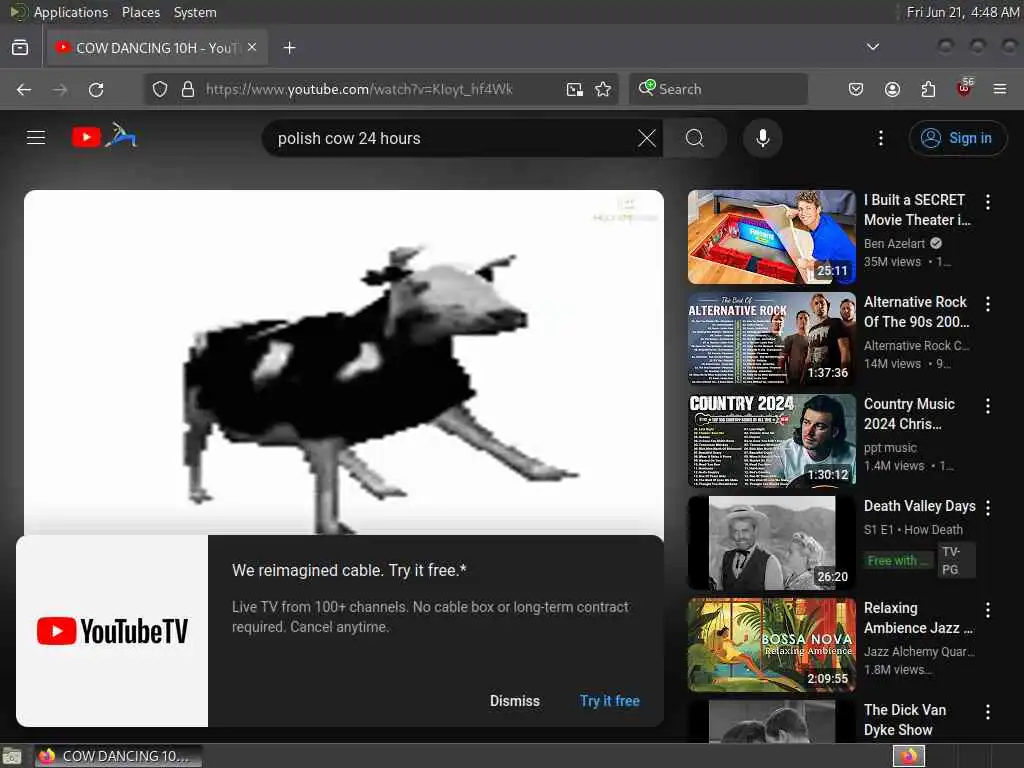The image size is (1024, 768).
Task: Open options for Alternative Rock video
Action: (x=987, y=304)
